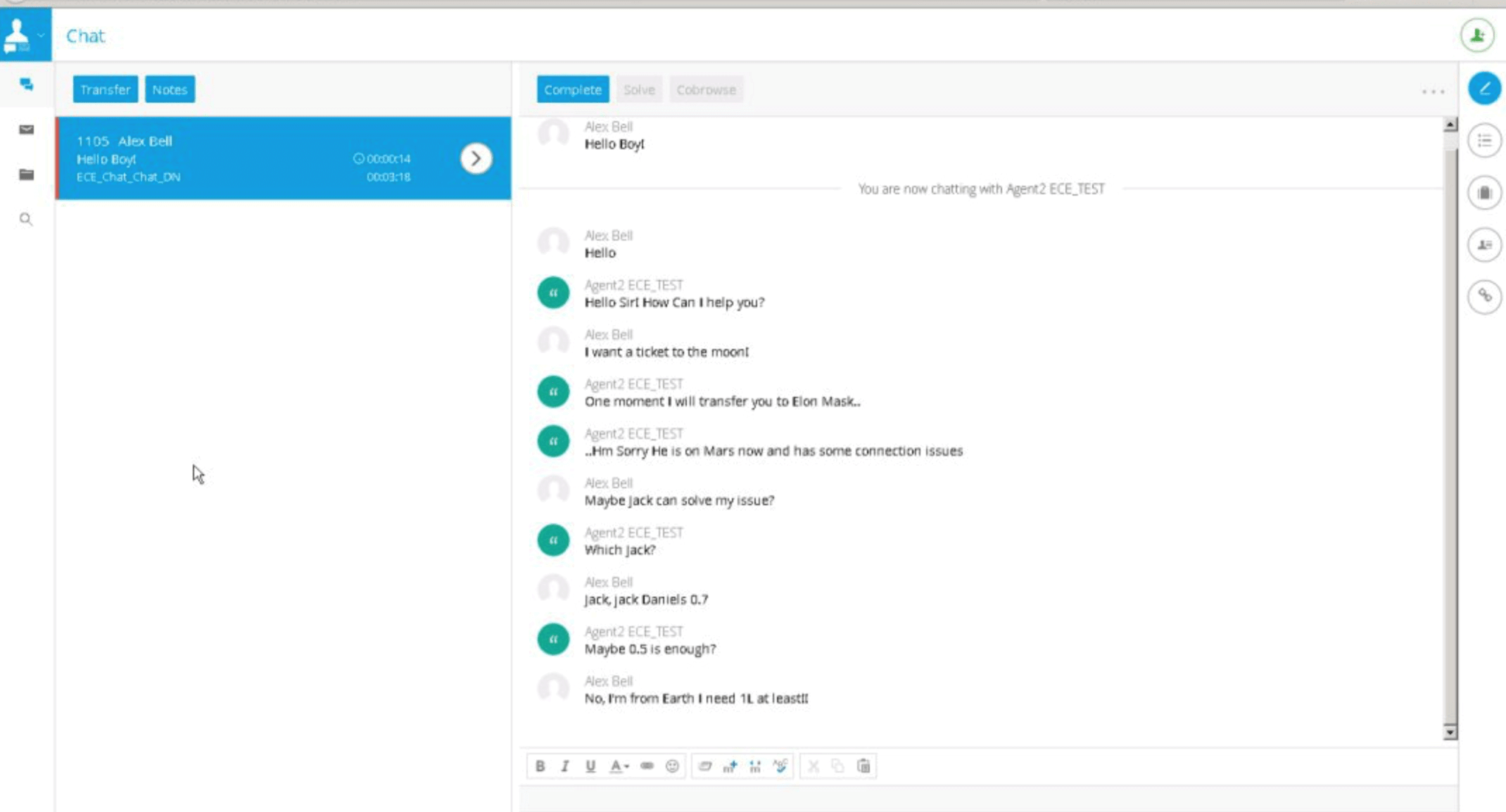Click the add macro plus icon

pyautogui.click(x=730, y=766)
